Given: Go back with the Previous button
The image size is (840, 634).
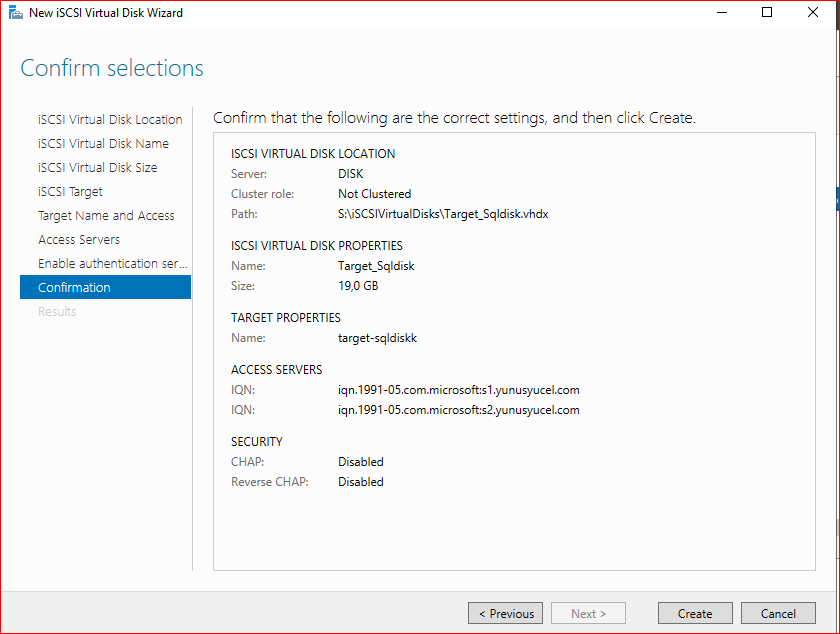Looking at the screenshot, I should [505, 613].
